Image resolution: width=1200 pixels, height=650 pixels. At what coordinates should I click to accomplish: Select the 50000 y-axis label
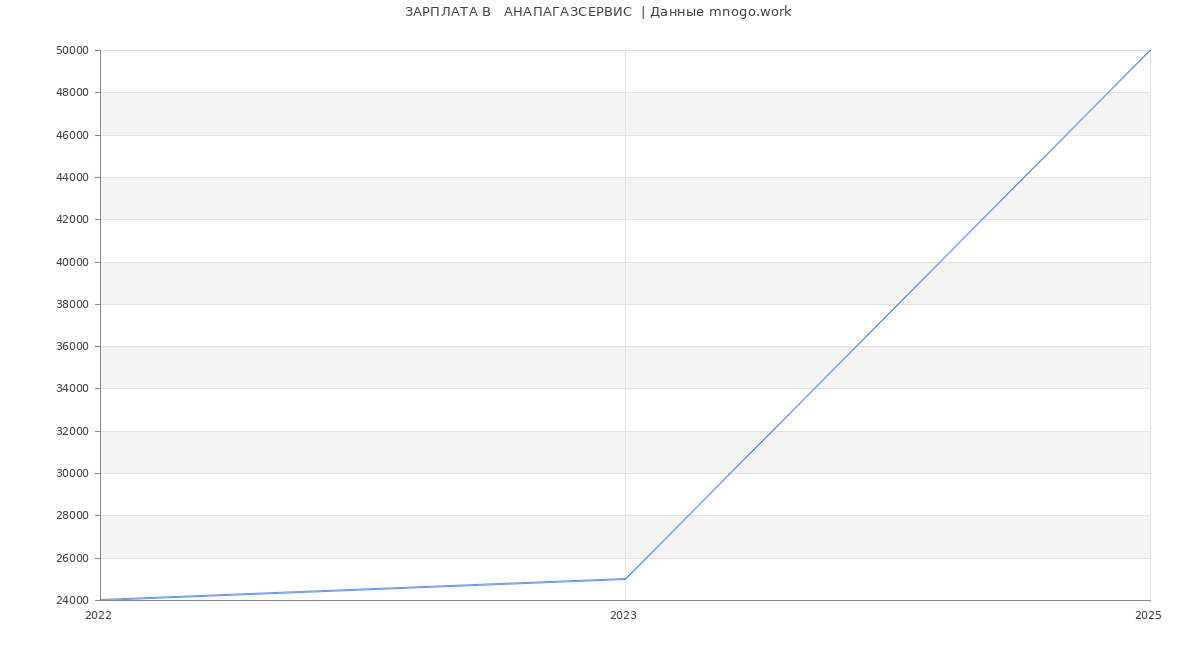(x=73, y=51)
